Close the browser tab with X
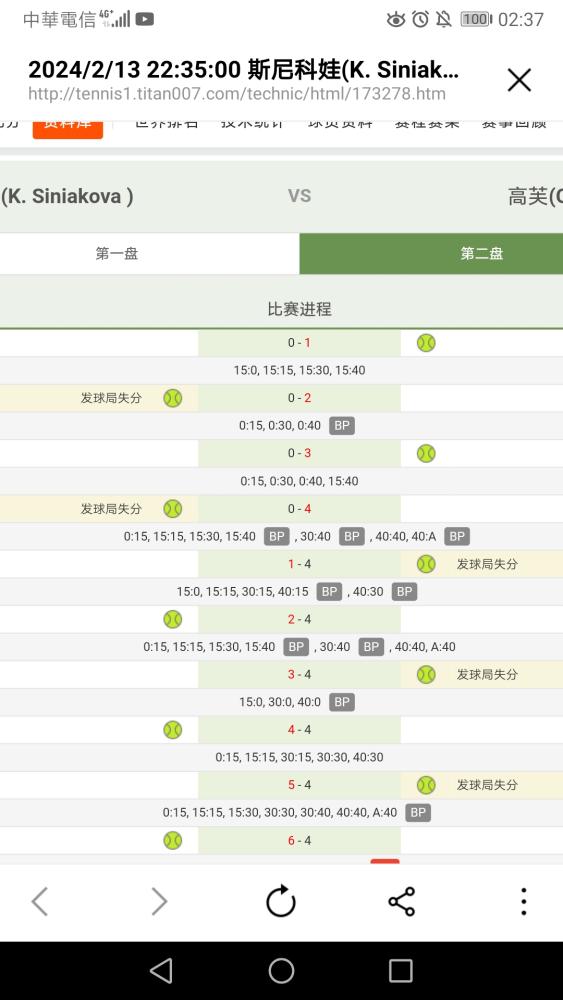This screenshot has width=563, height=1000. pyautogui.click(x=519, y=80)
